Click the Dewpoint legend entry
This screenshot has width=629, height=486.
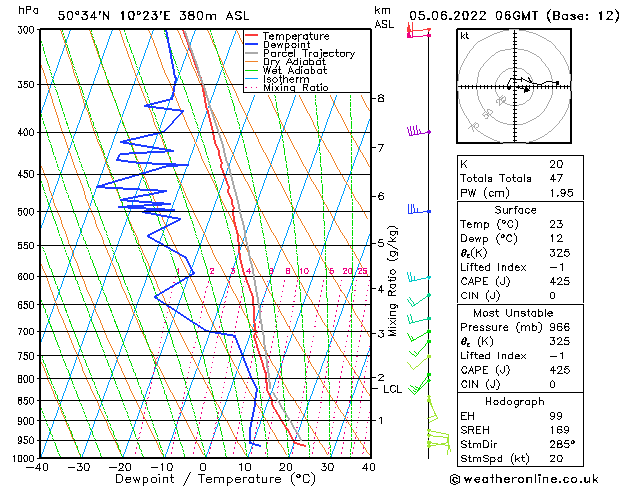[x=286, y=45]
